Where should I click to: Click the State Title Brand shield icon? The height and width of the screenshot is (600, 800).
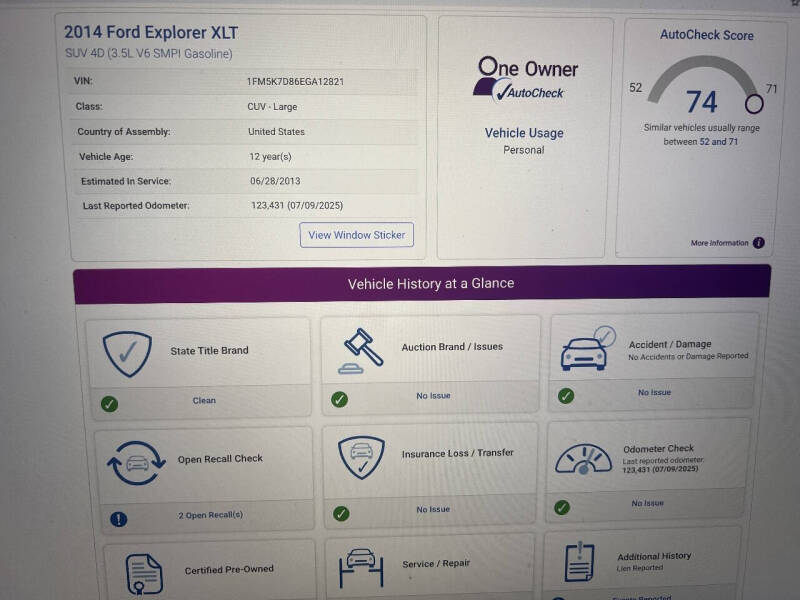pos(127,354)
